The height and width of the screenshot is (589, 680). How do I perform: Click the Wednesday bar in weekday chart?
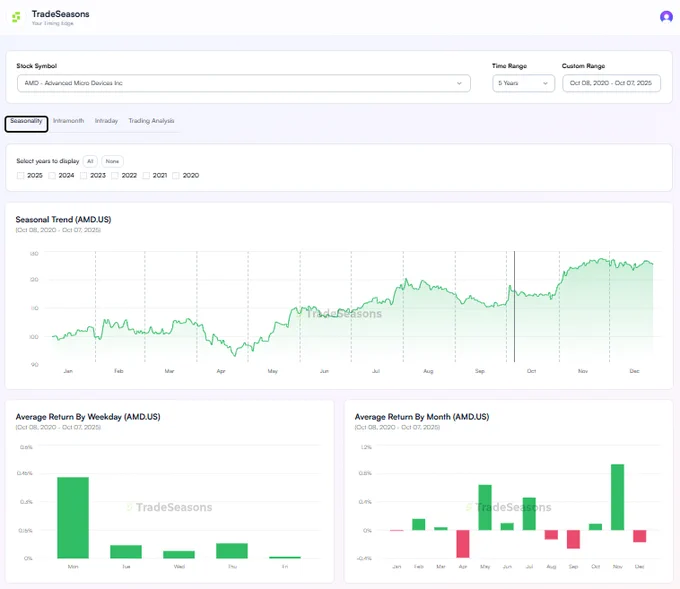click(179, 554)
